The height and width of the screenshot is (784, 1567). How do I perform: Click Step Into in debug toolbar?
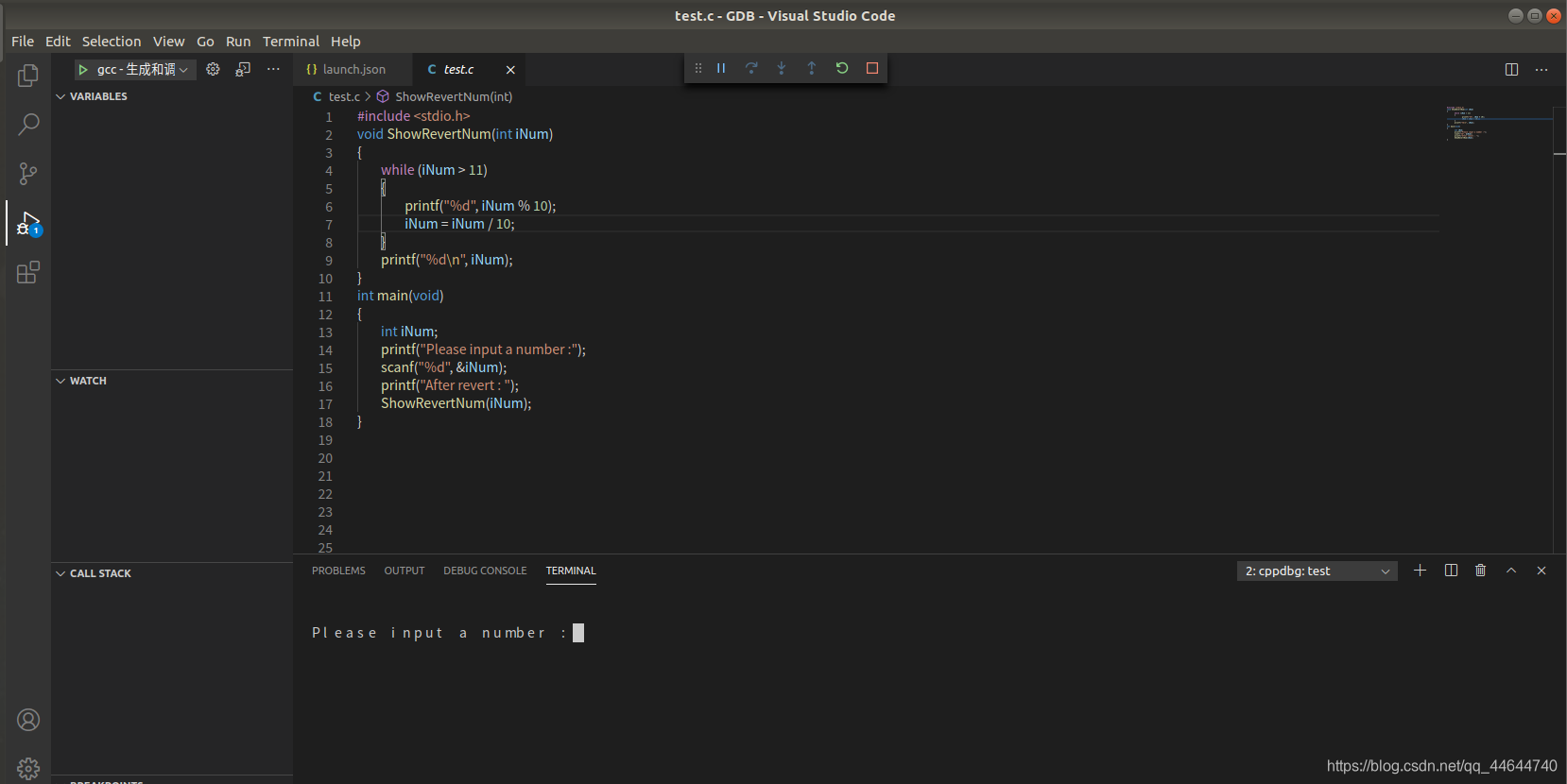782,68
